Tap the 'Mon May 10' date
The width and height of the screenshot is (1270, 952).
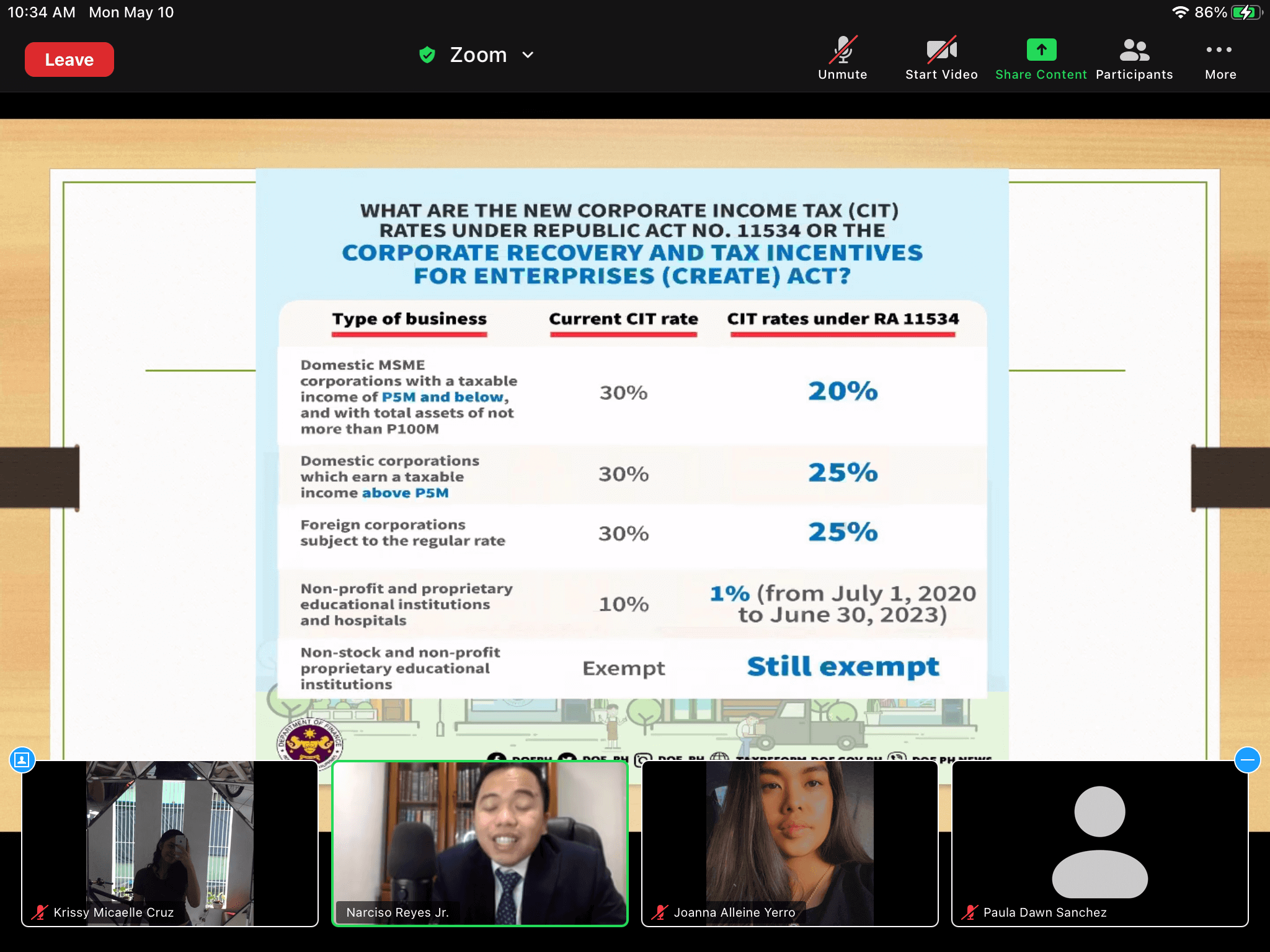pyautogui.click(x=131, y=12)
